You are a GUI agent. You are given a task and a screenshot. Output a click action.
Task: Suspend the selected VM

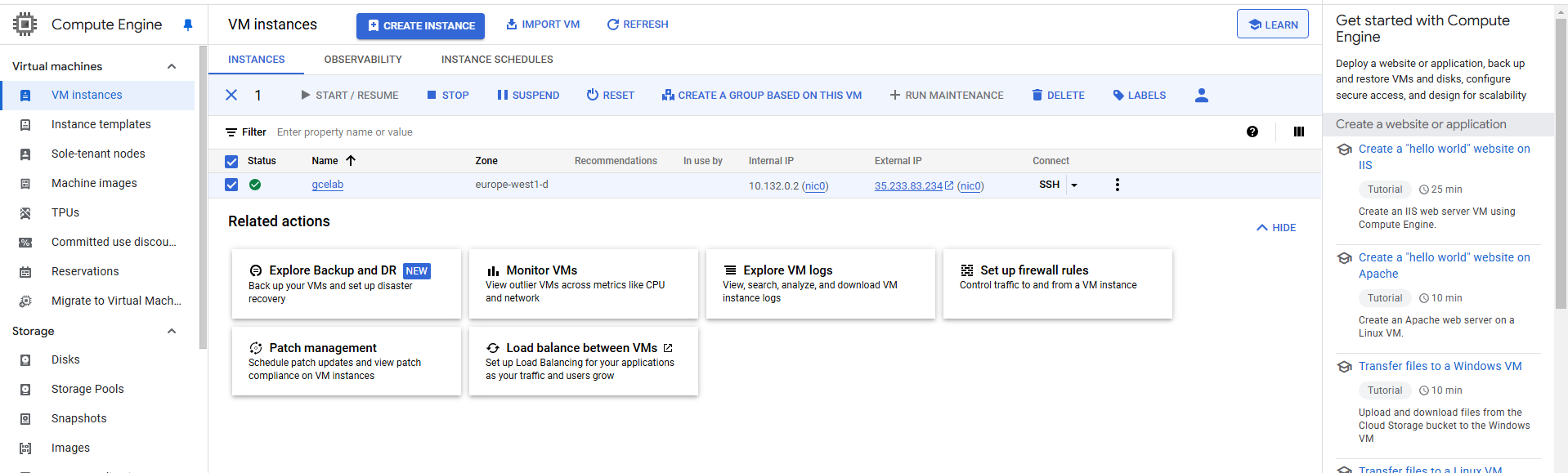click(528, 96)
